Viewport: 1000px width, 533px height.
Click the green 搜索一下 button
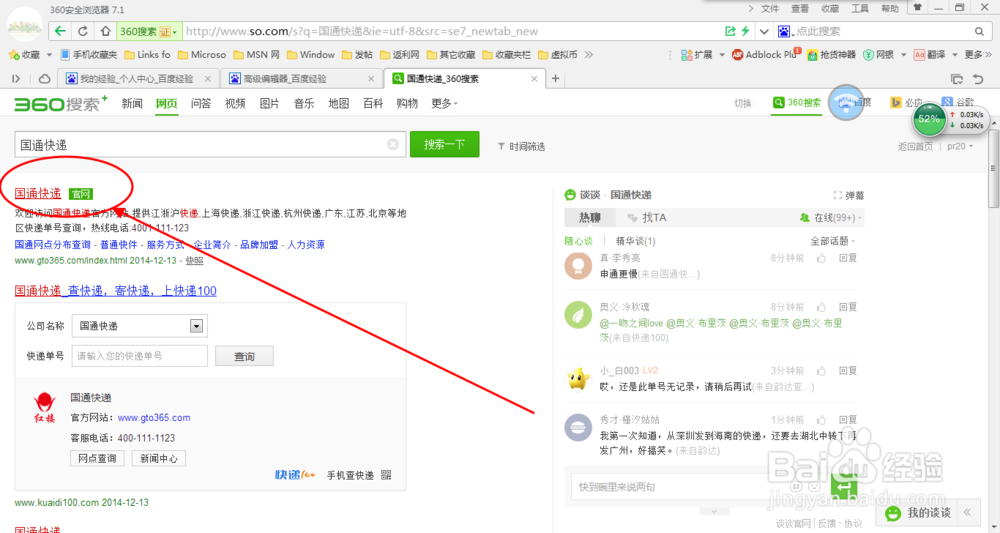(x=445, y=144)
